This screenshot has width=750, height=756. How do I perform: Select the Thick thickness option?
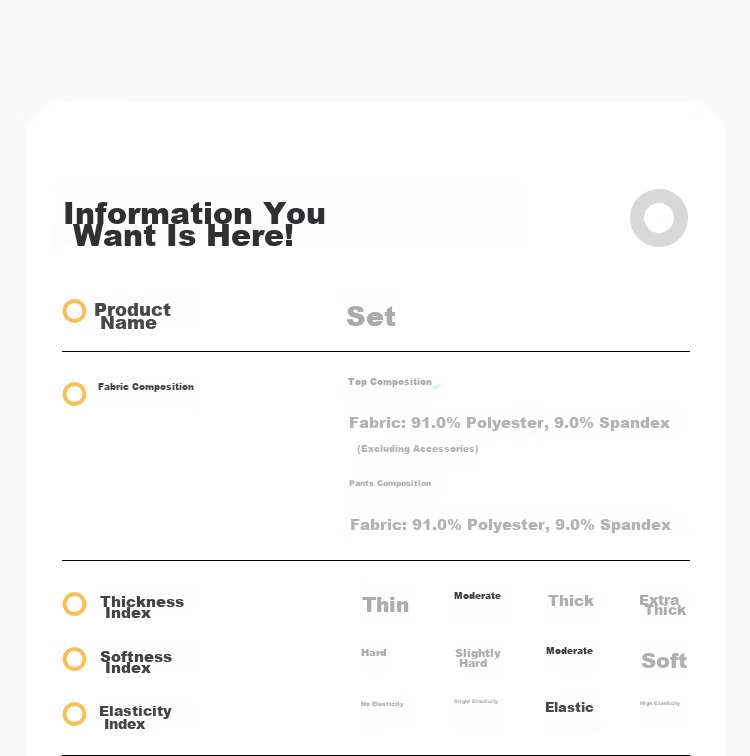[571, 601]
